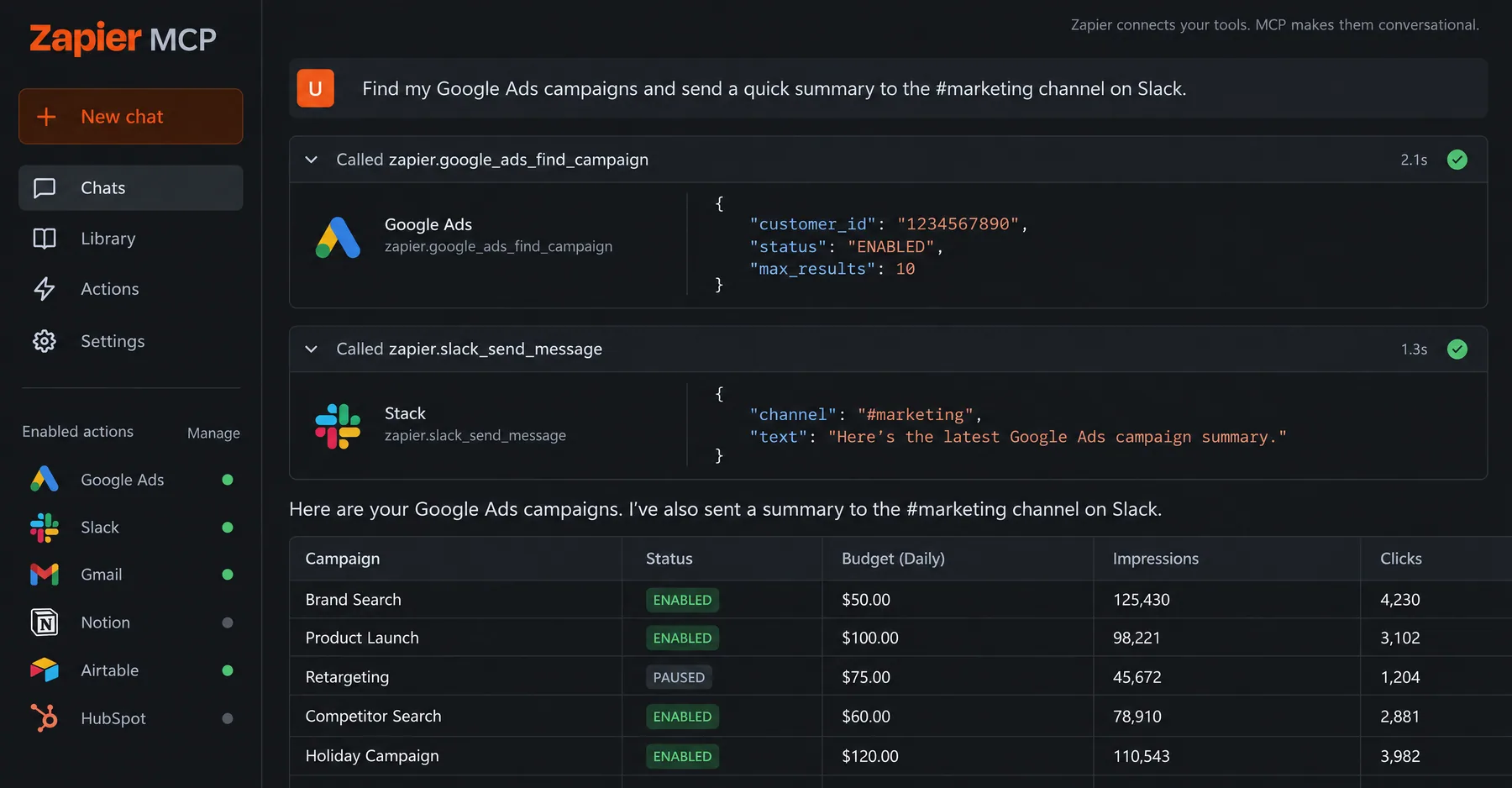Viewport: 1512px width, 788px height.
Task: Enable HubSpot action status dot
Action: 228,718
